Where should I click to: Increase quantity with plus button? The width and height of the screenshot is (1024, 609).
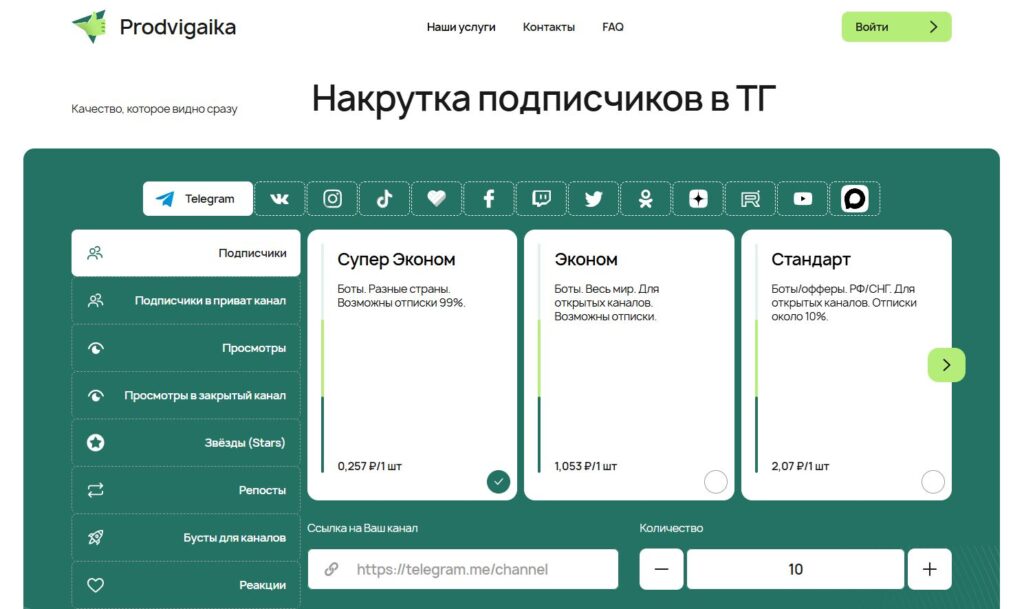point(929,569)
